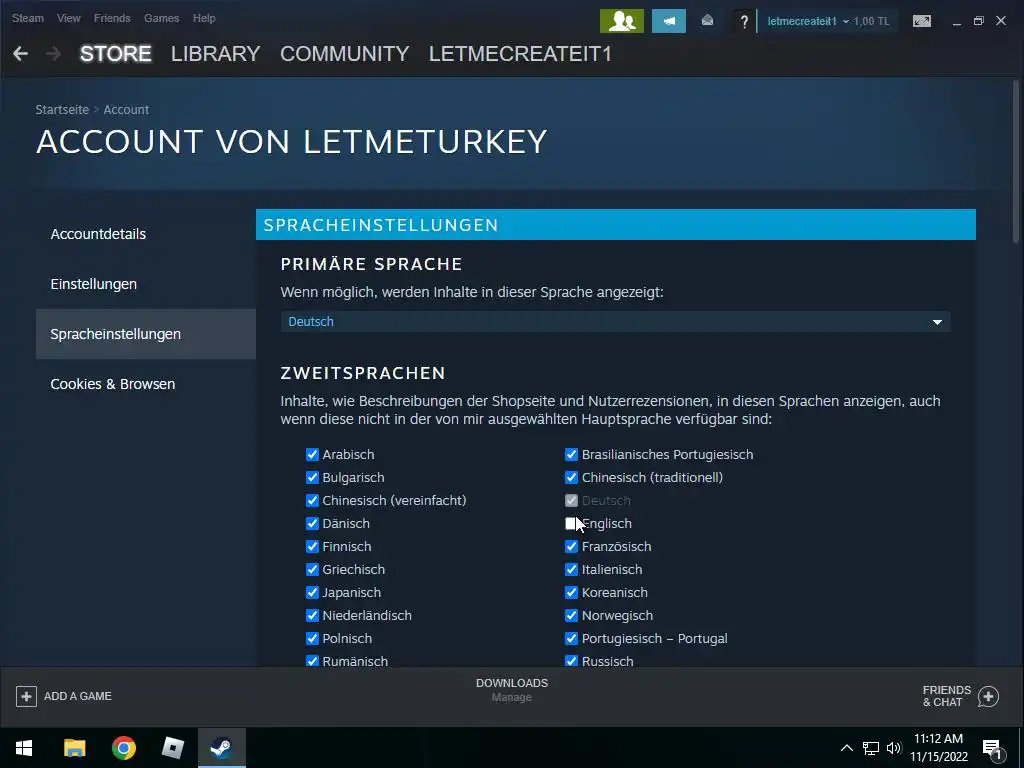Open the Steam menu

27,18
